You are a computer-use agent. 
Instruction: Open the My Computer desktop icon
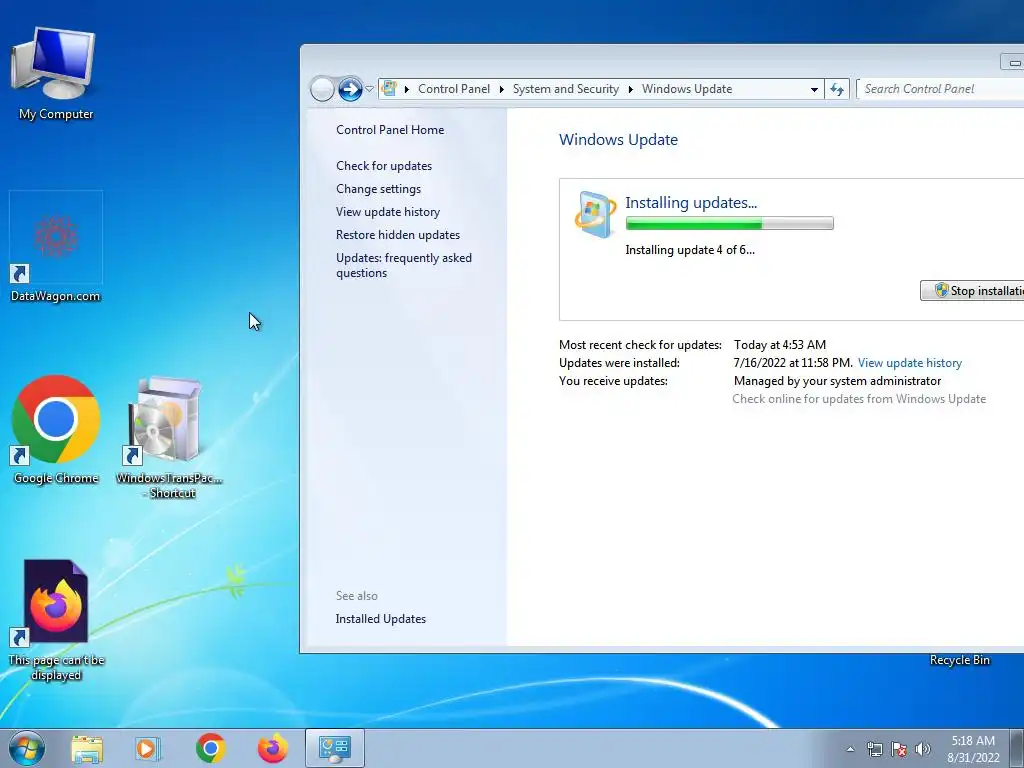click(x=56, y=73)
